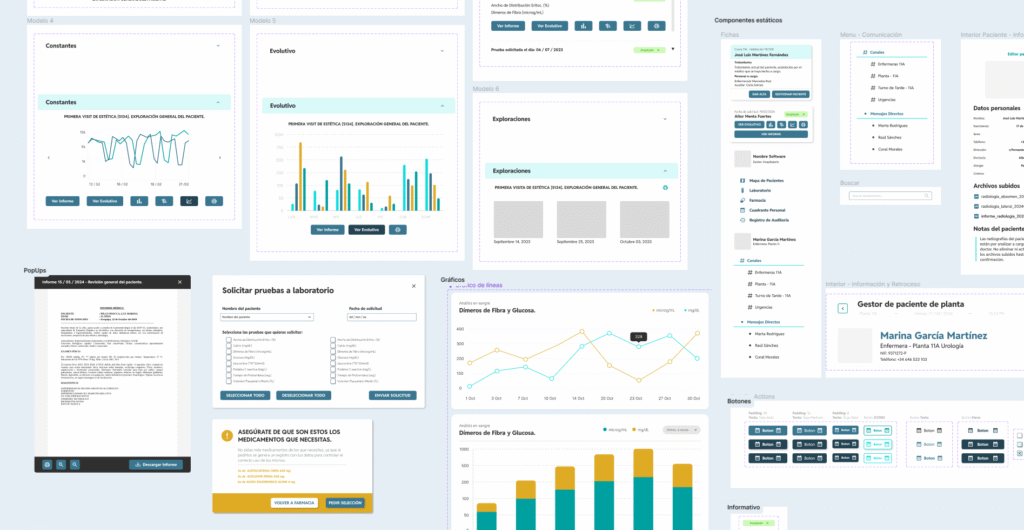This screenshot has height=530, width=1024.
Task: Toggle the X-marked checkbox beside the Botones frame
Action: point(1021,453)
